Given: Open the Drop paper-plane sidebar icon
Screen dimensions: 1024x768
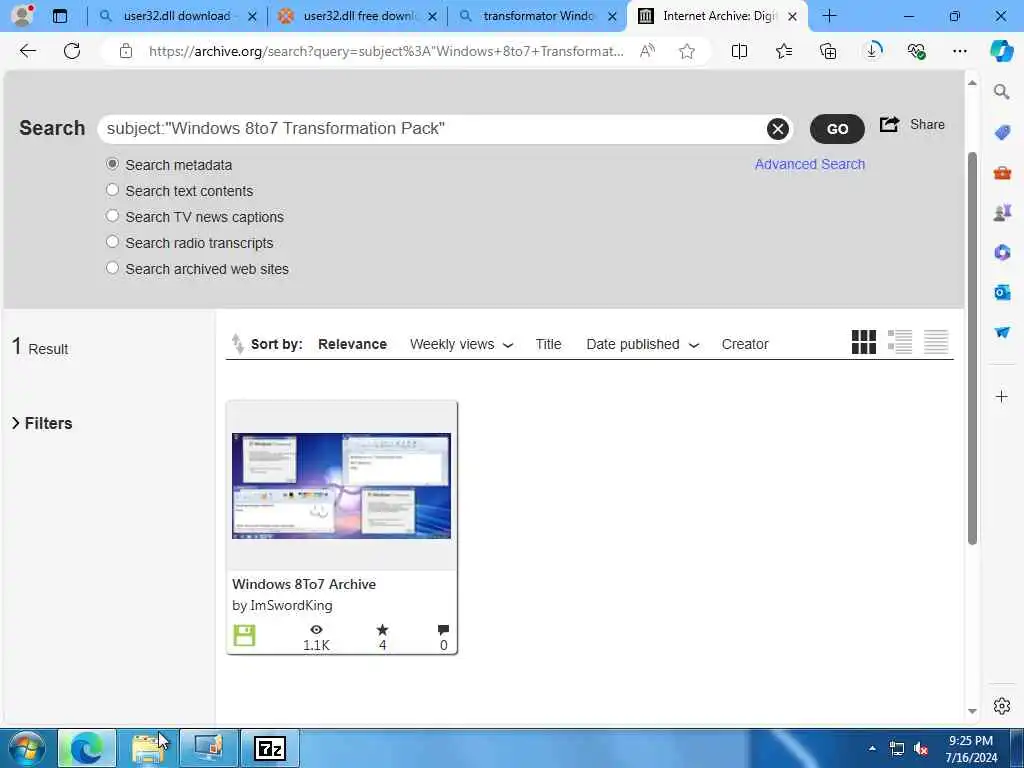Looking at the screenshot, I should (1002, 332).
